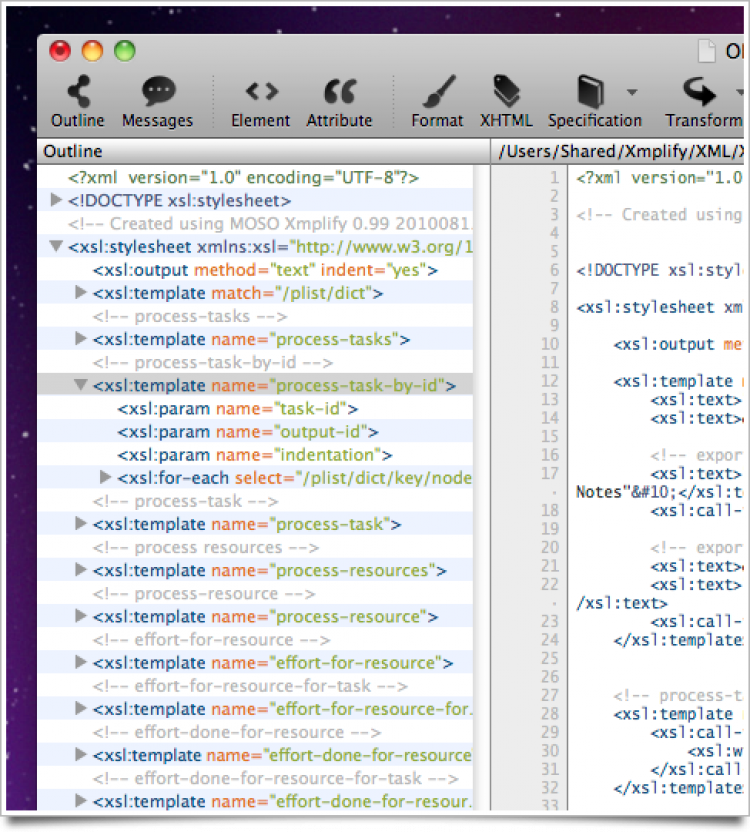This screenshot has width=750, height=832.
Task: Place cursor on DOCTYPE line in editor
Action: [659, 270]
